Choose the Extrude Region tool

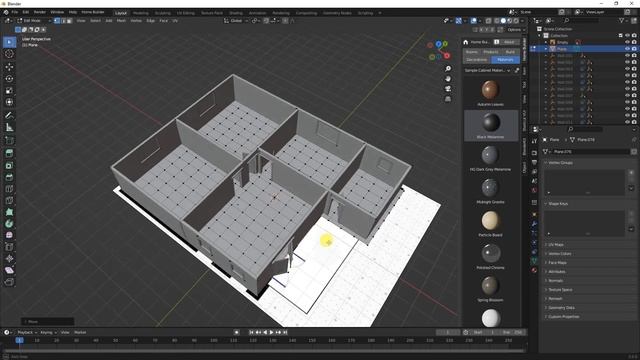[9, 153]
